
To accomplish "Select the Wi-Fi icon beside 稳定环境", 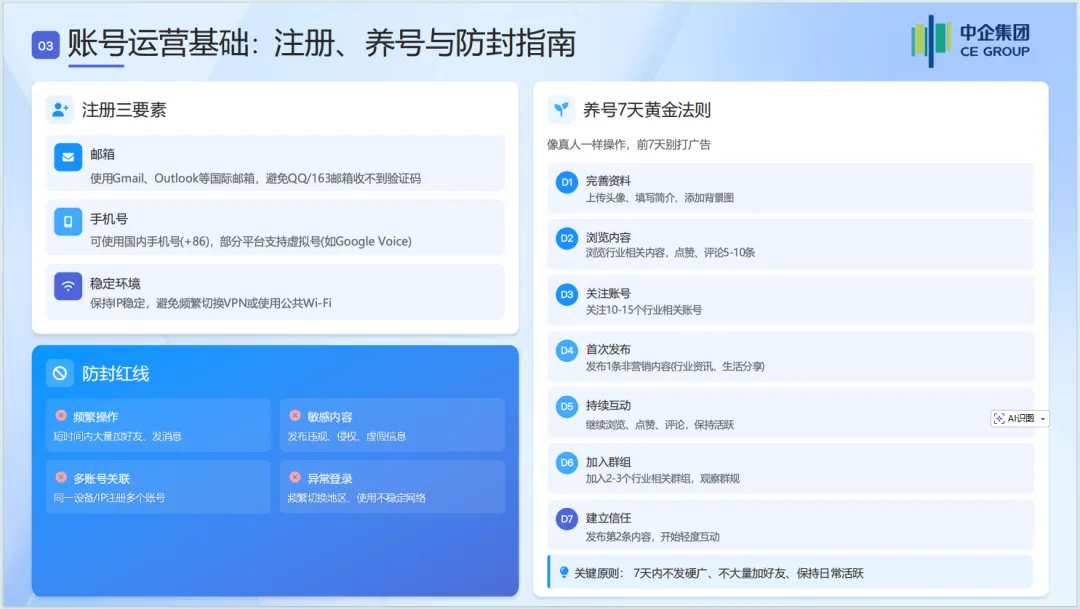I will 67,285.
